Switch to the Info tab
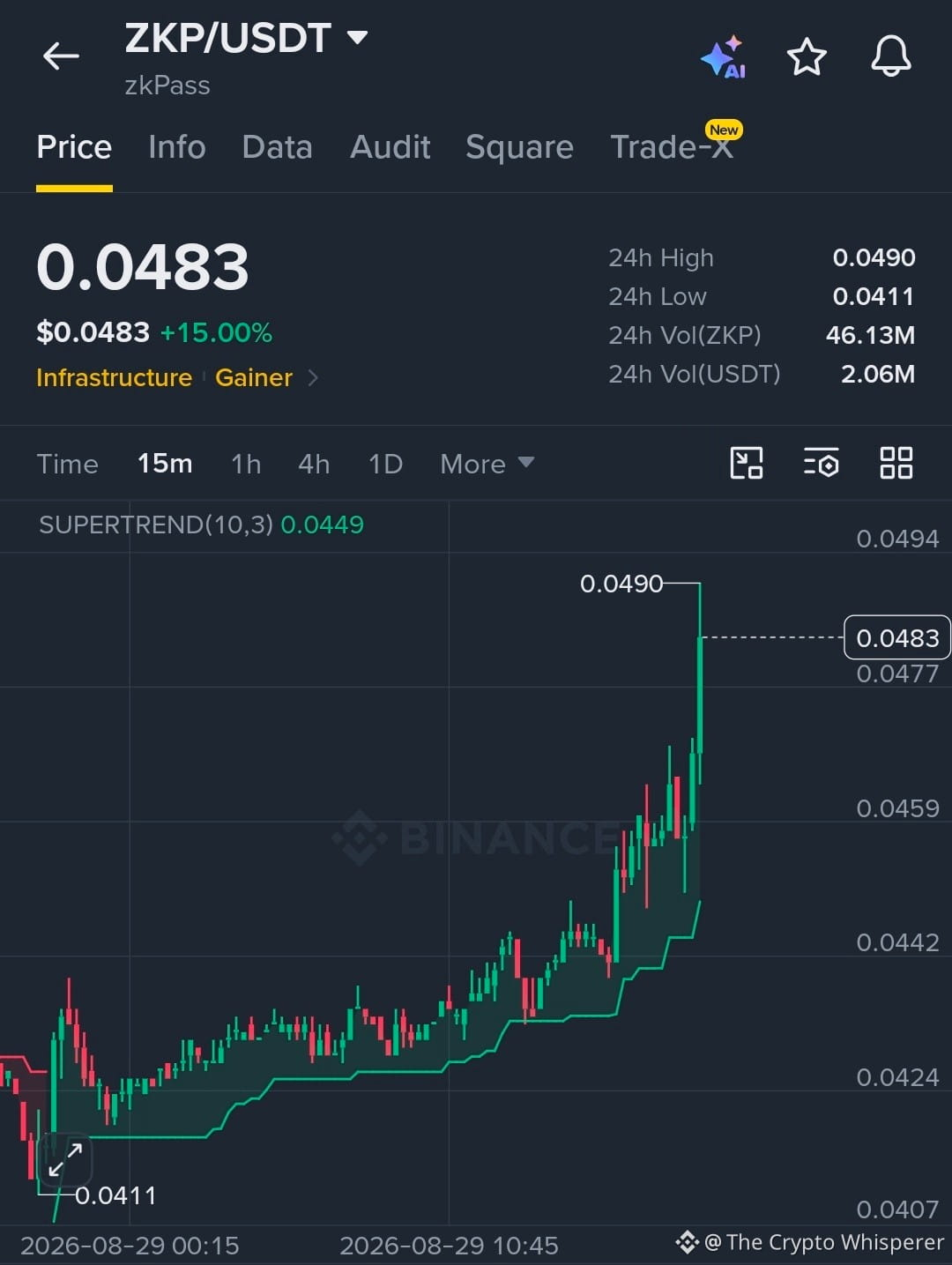 pyautogui.click(x=177, y=147)
